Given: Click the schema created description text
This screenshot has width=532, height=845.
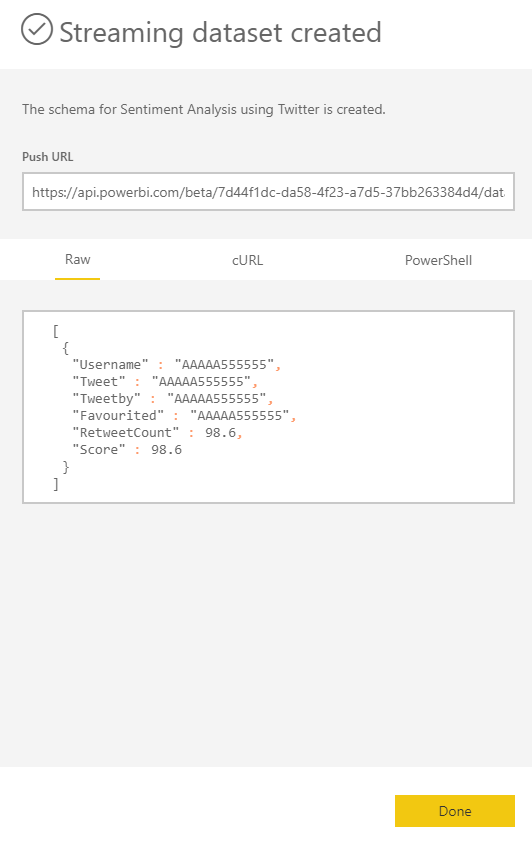Looking at the screenshot, I should click(x=204, y=109).
